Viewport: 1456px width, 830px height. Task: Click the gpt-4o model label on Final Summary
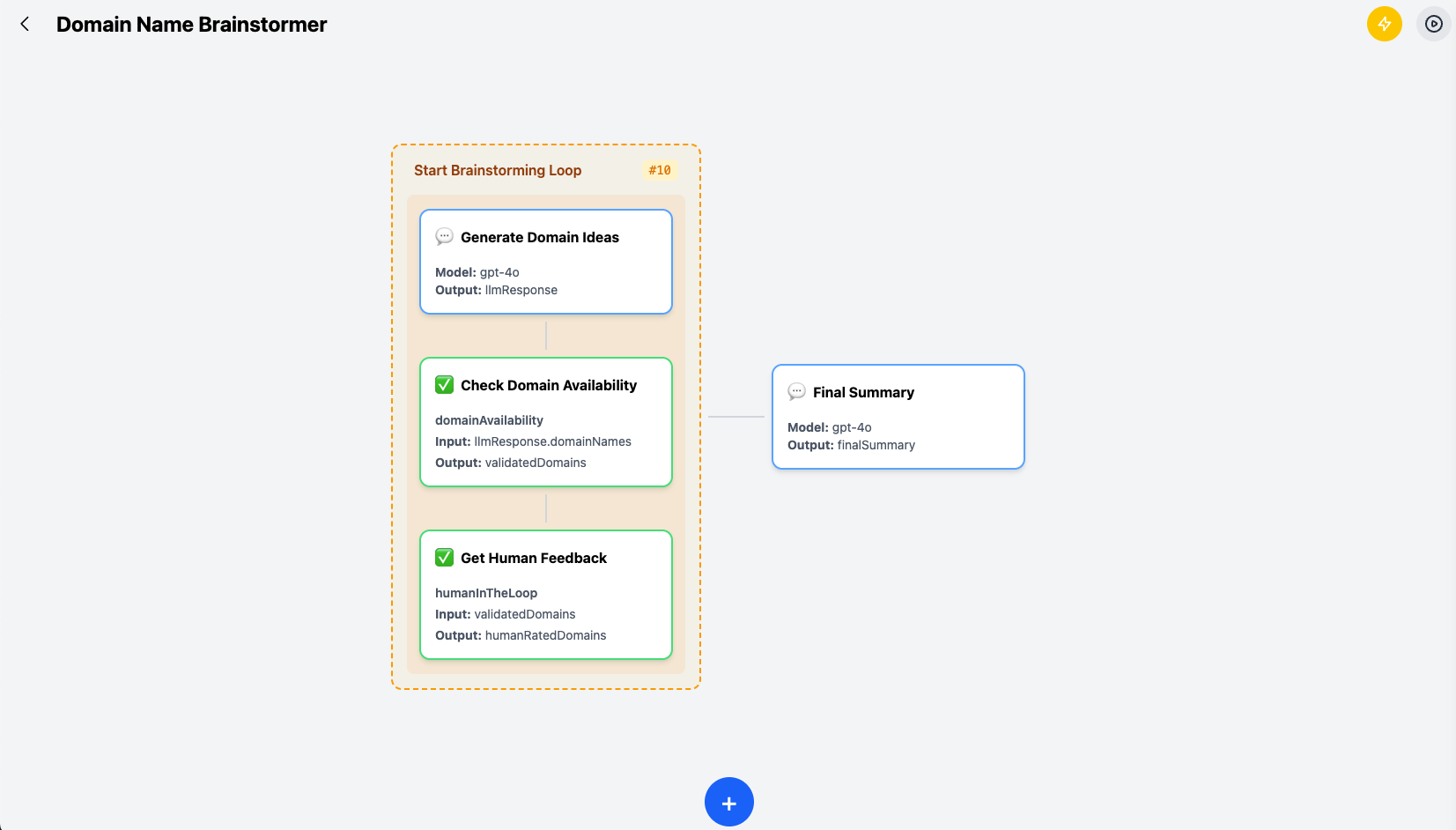pos(853,426)
